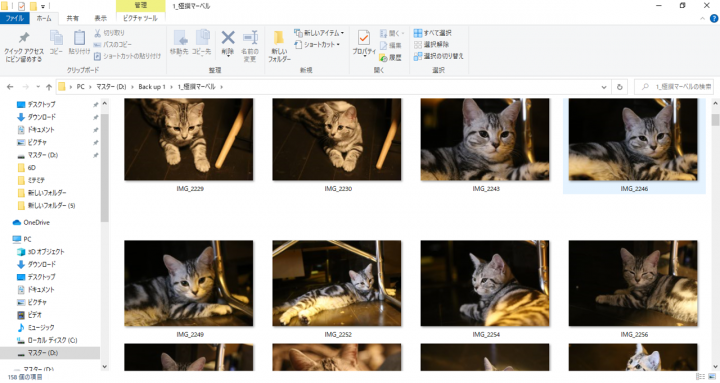Click Copy path (パスのコピー)

tap(112, 45)
